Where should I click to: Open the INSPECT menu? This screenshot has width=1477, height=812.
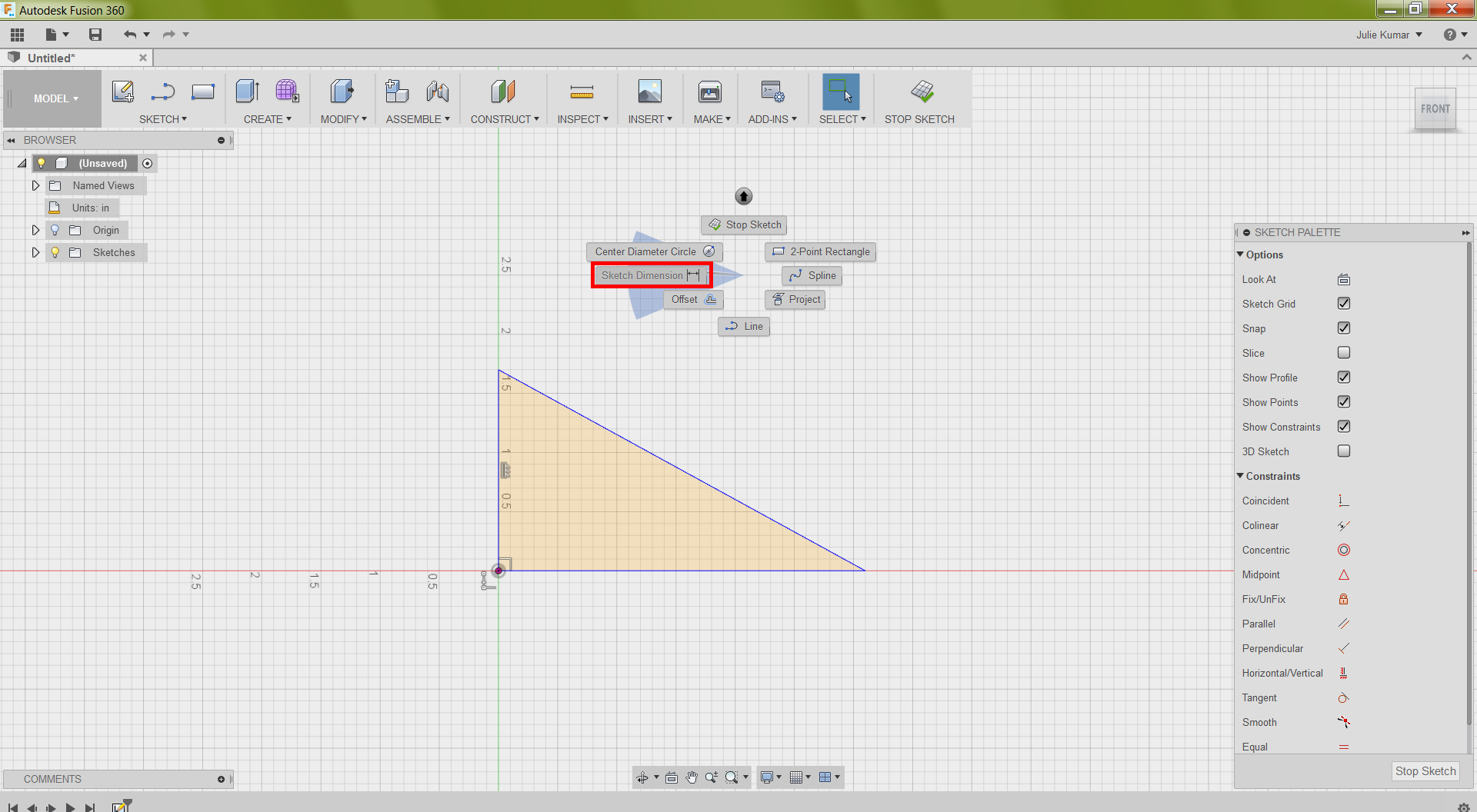click(583, 119)
